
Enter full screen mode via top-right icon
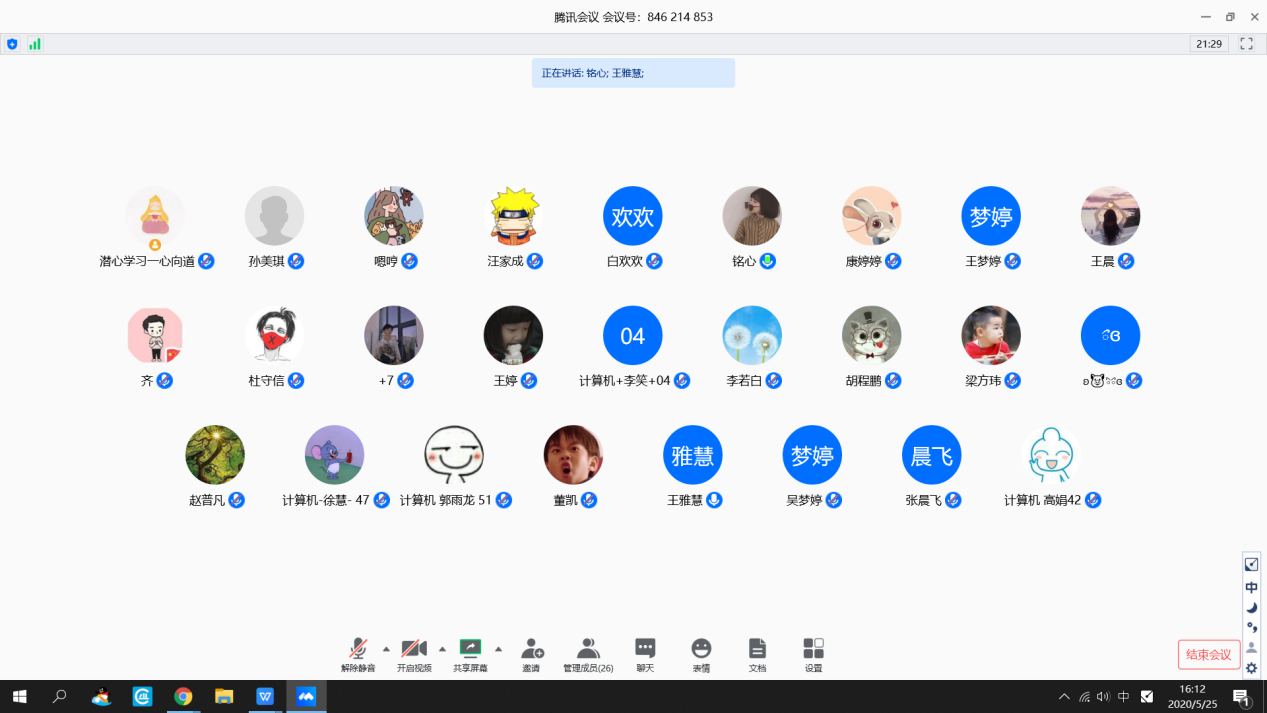click(x=1246, y=44)
